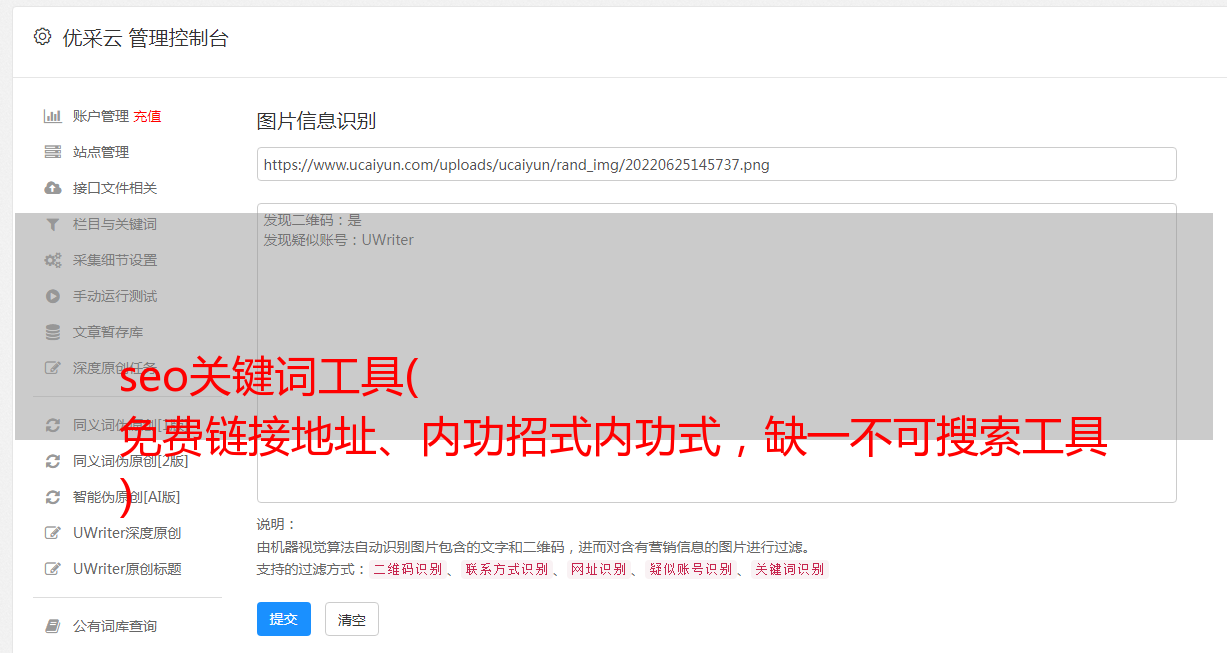Click the database icon for 文章暂存库
This screenshot has height=653, width=1227.
click(53, 332)
